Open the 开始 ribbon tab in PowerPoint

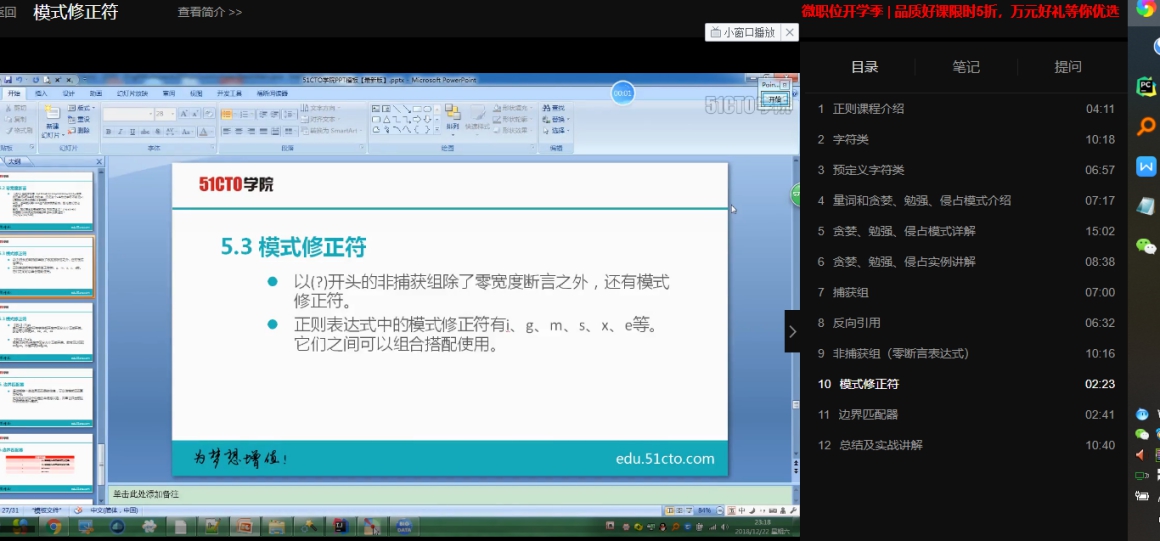(x=14, y=93)
